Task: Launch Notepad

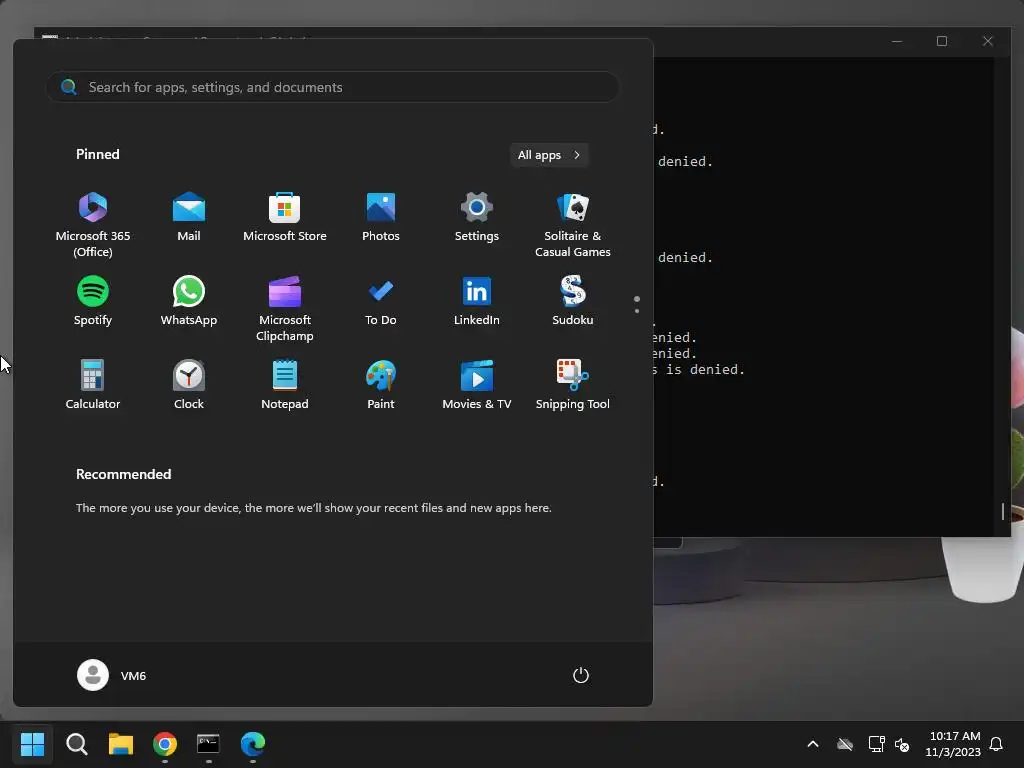Action: 285,385
